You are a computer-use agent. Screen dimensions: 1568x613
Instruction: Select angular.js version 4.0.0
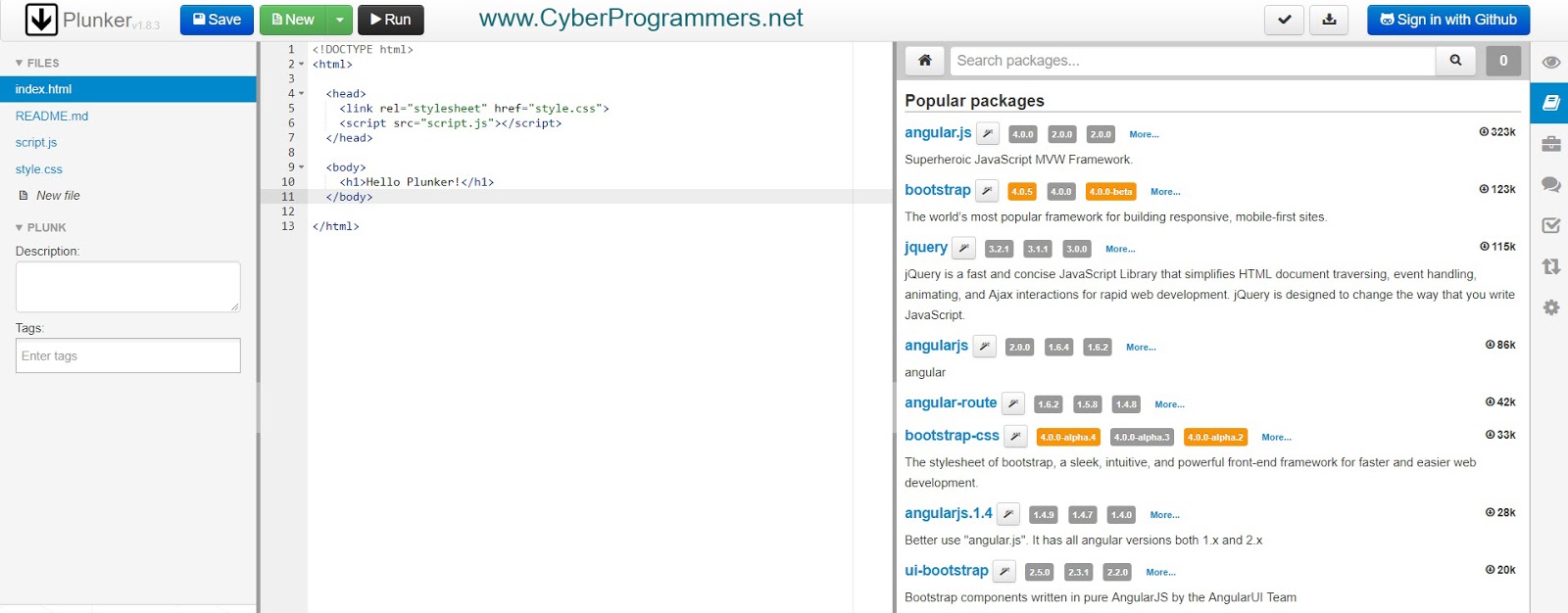[1023, 134]
